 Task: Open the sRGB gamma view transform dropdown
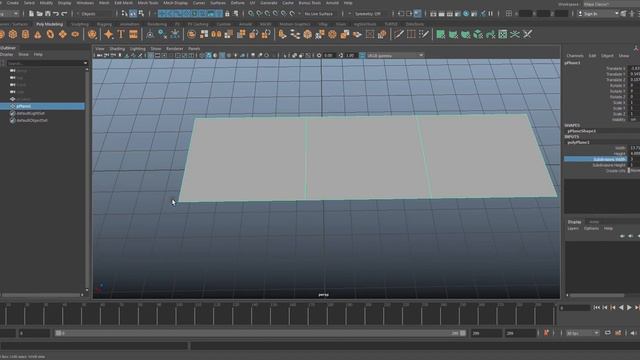coord(396,56)
